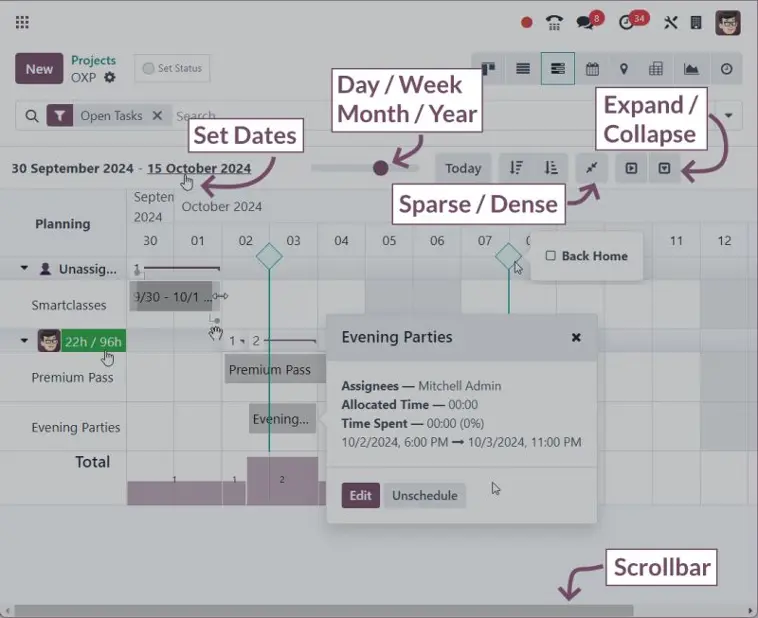Click the time scale slider handle

pyautogui.click(x=380, y=168)
